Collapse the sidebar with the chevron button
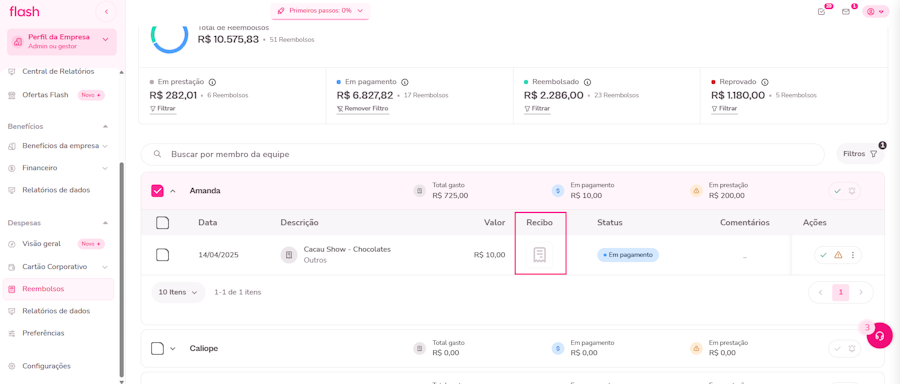 [x=106, y=11]
